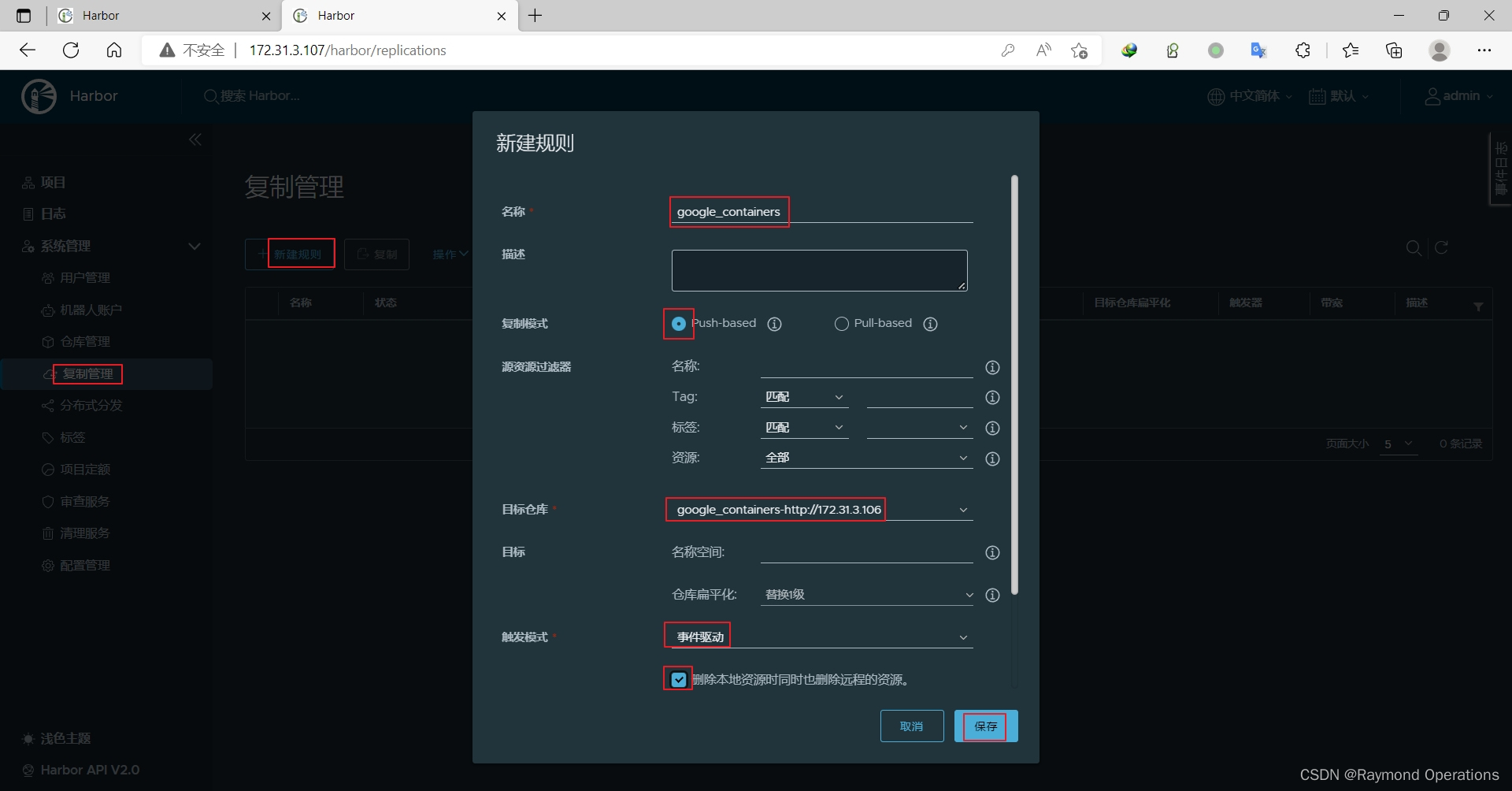Screen dimensions: 1512x791
Task: Open admin user menu
Action: click(1458, 96)
